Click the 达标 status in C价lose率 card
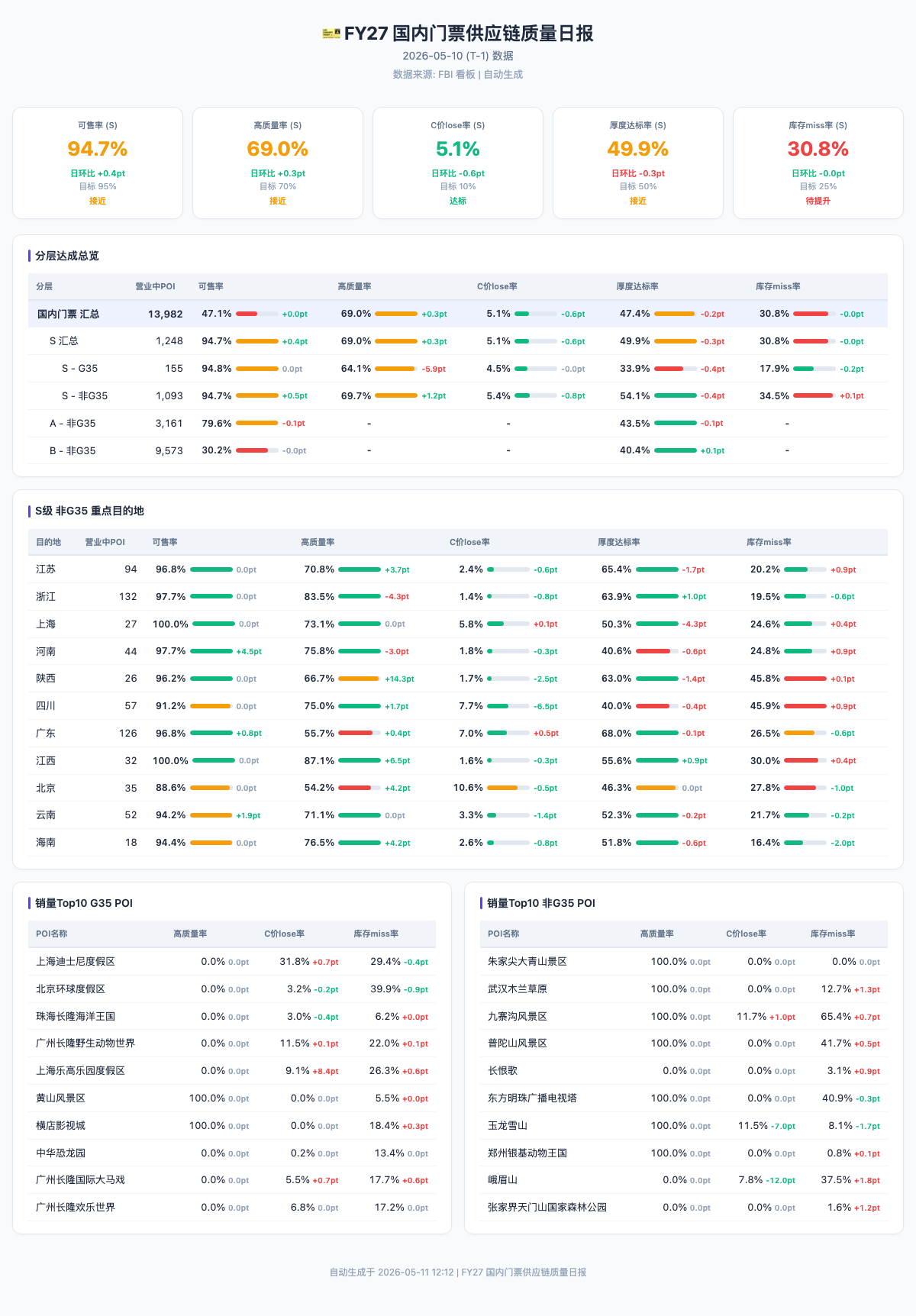 [458, 201]
